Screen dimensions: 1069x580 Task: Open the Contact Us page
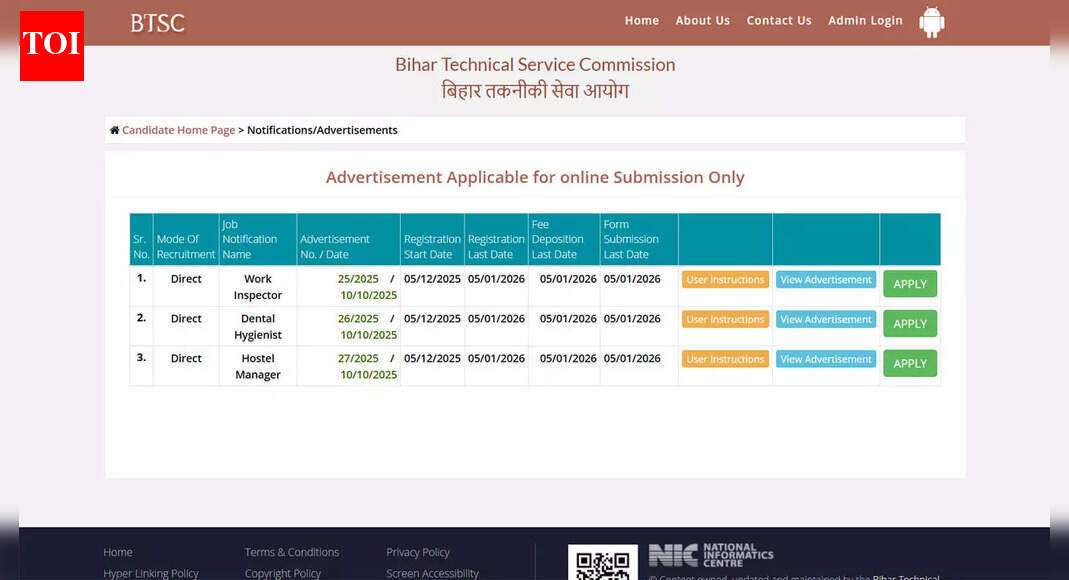[778, 21]
